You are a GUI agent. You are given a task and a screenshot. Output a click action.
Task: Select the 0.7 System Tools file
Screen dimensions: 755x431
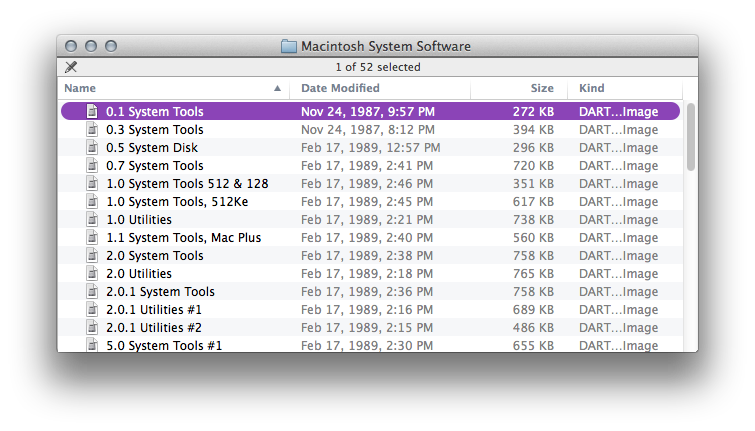pos(155,166)
